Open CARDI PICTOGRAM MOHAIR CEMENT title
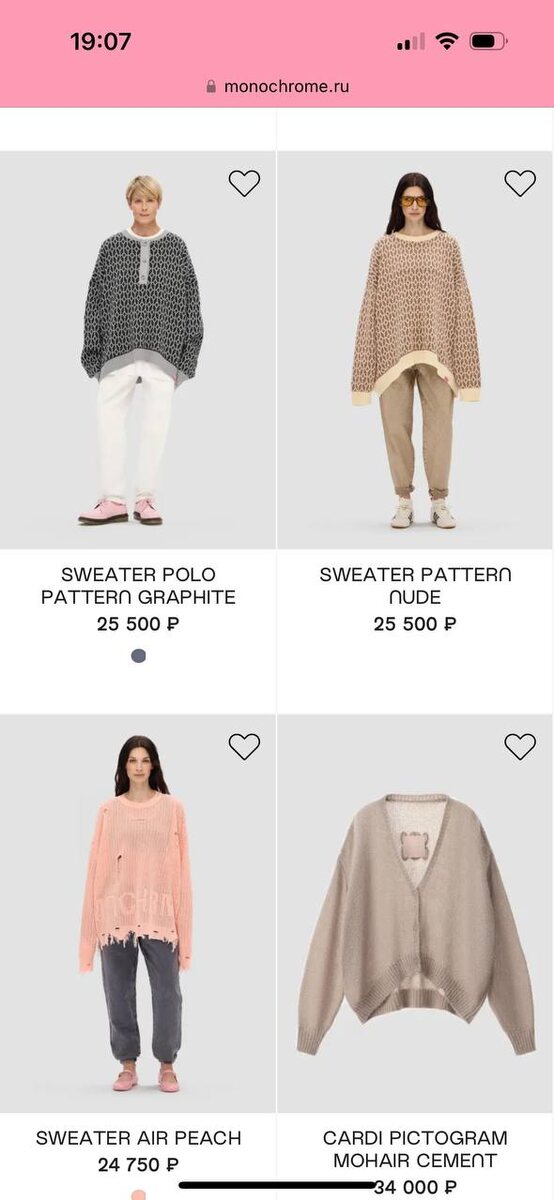Screen dimensions: 554x1200 [x=415, y=1149]
